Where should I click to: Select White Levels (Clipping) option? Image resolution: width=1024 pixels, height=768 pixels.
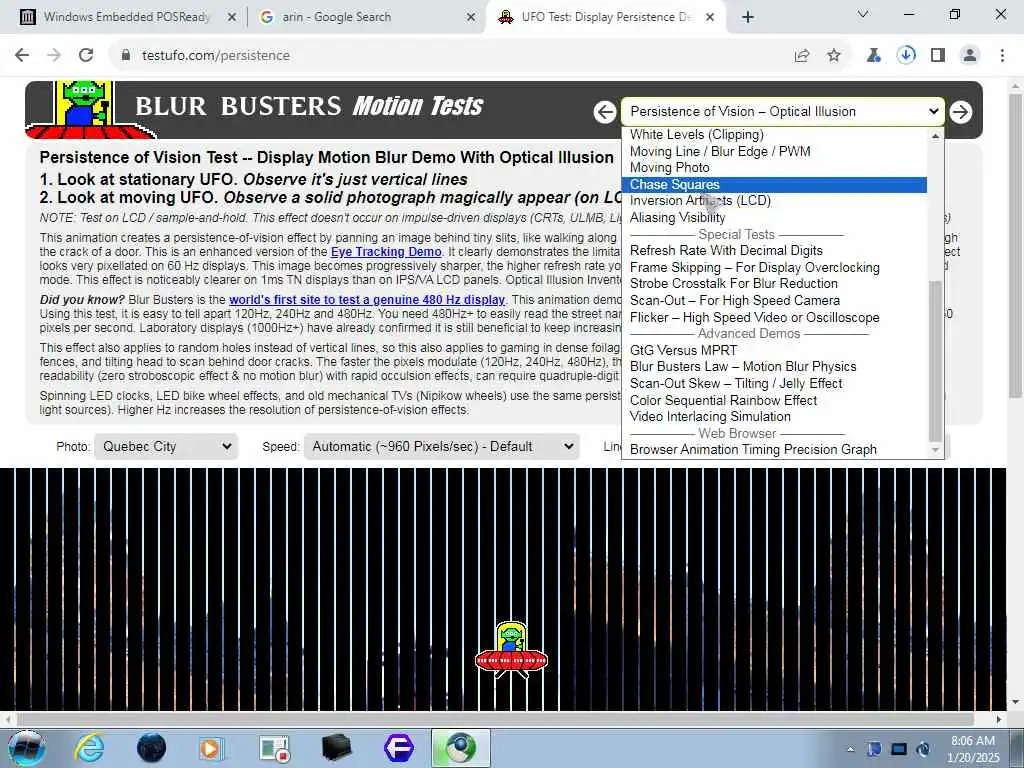click(x=774, y=135)
